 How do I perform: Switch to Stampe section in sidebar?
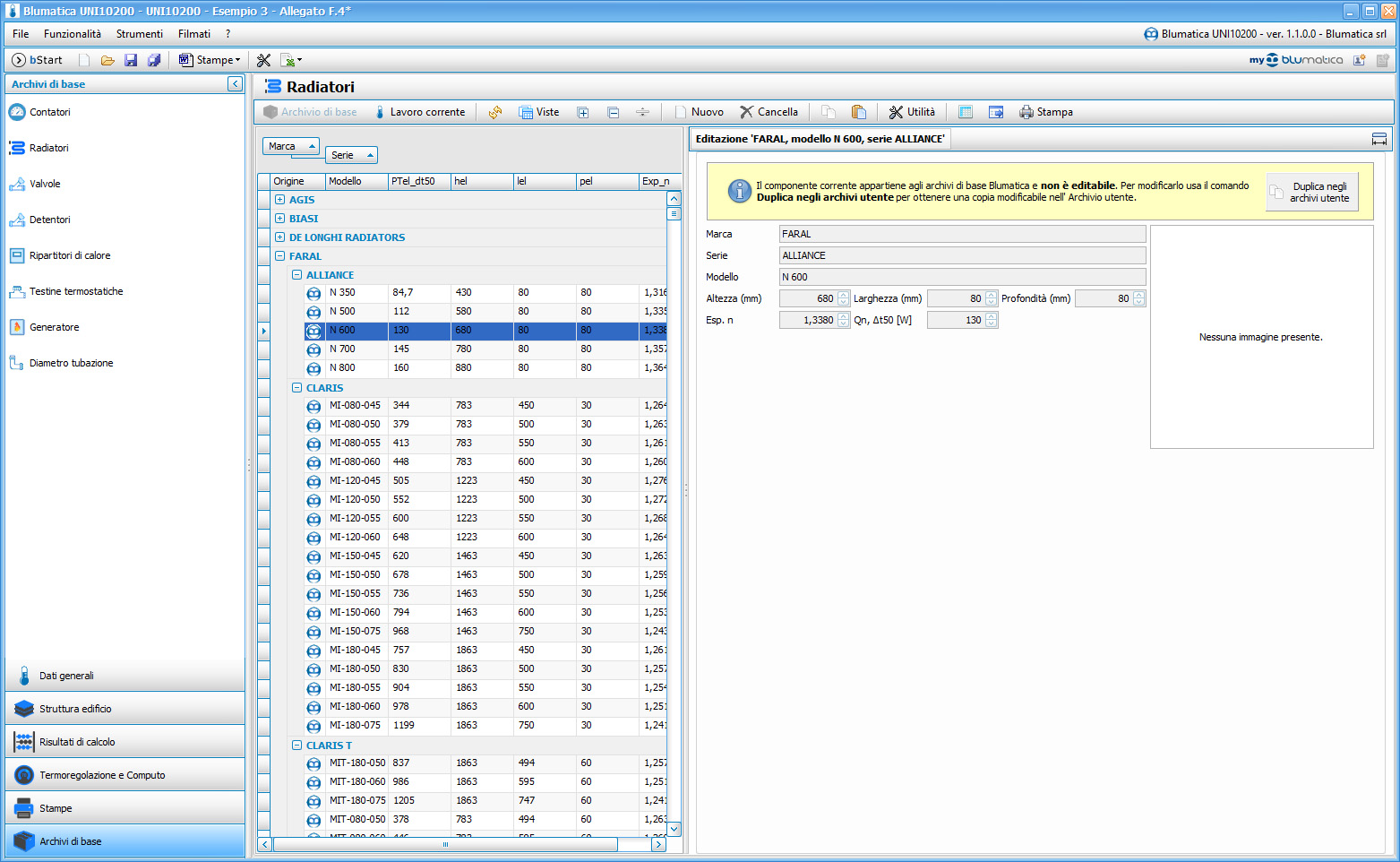tap(125, 808)
